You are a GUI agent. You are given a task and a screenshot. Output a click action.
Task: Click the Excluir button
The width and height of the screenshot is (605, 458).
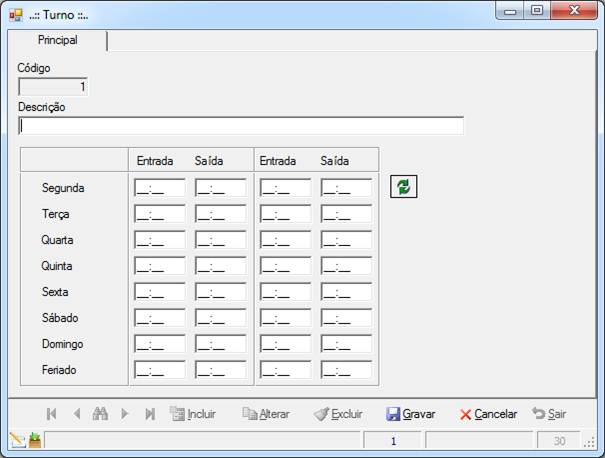click(338, 414)
